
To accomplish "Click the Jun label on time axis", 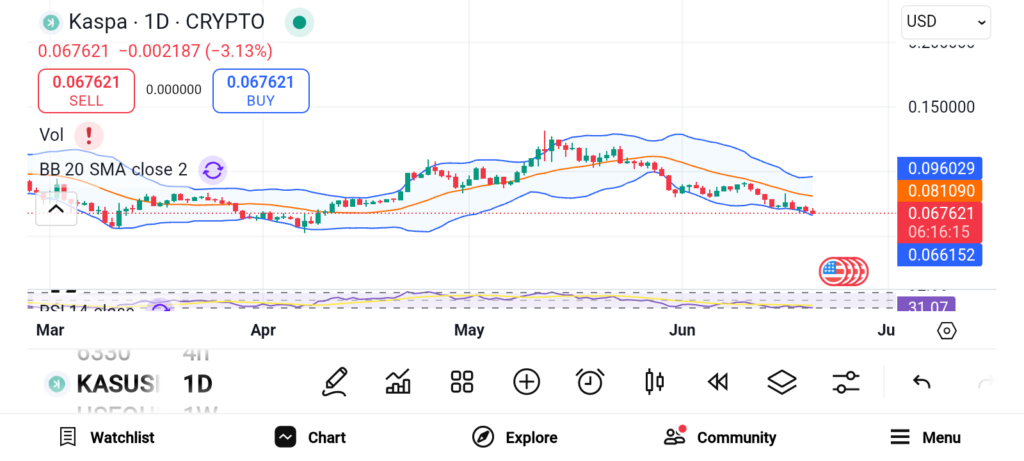I will coord(682,331).
